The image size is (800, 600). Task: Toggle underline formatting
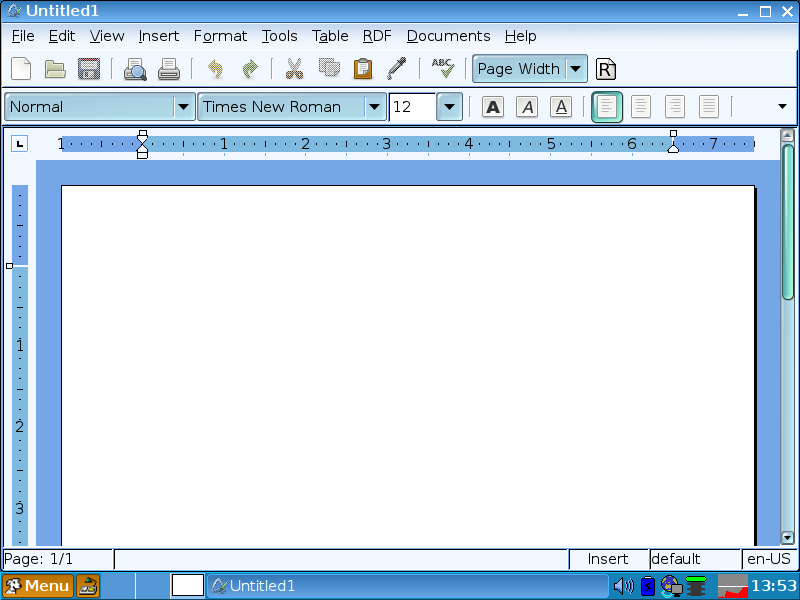coord(561,107)
